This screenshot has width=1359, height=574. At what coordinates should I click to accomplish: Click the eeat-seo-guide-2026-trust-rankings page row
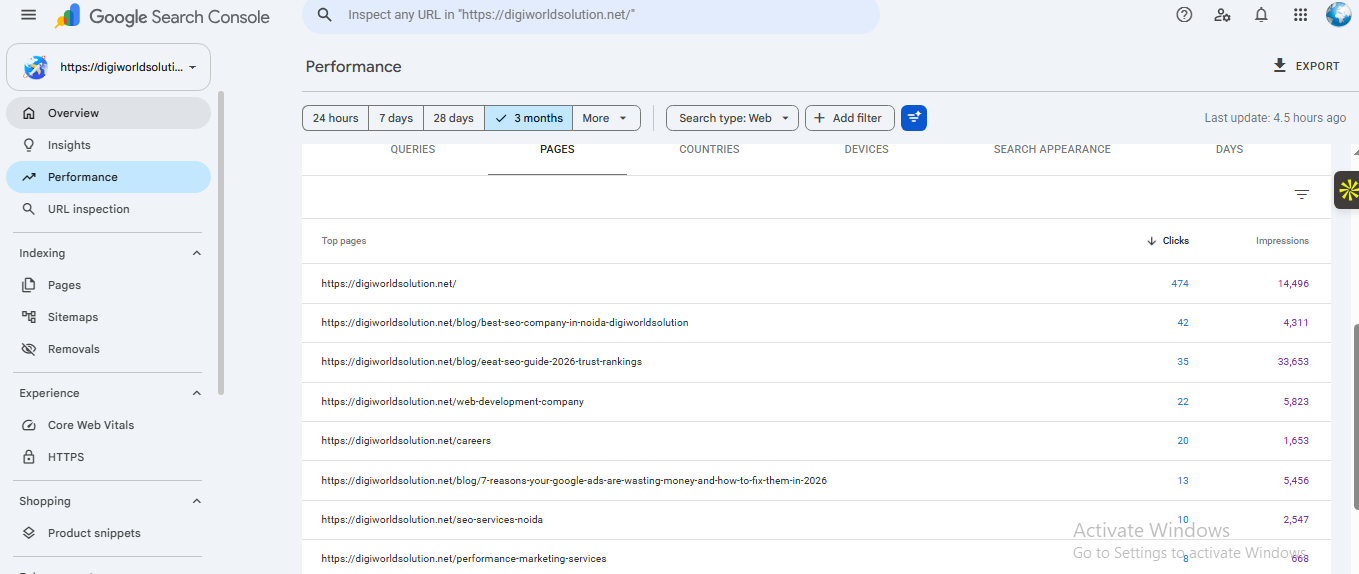point(816,362)
